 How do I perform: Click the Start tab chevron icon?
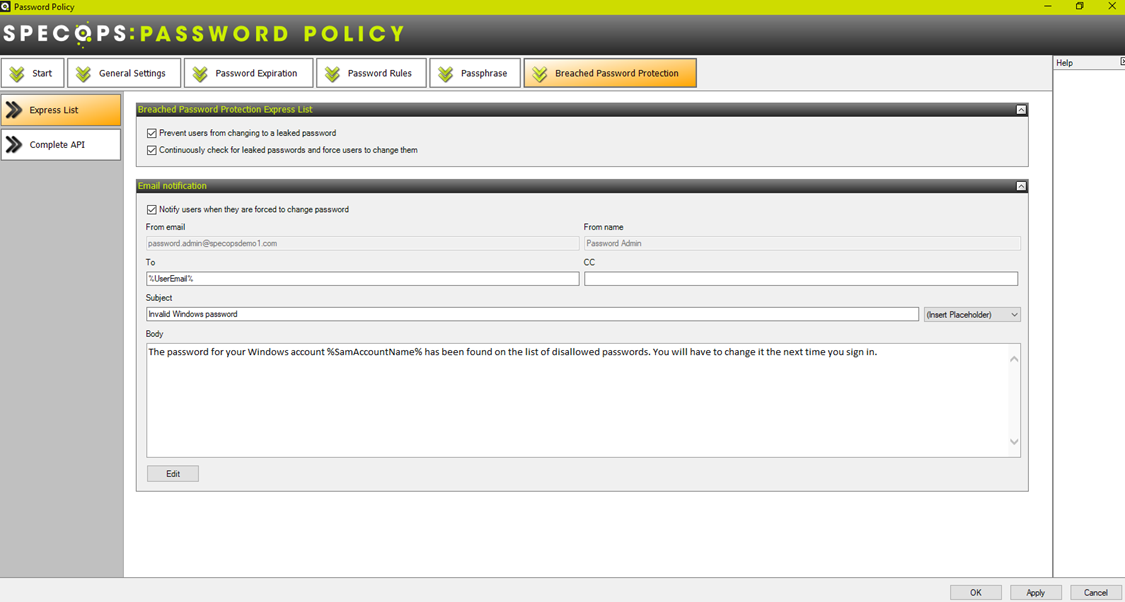pos(17,74)
